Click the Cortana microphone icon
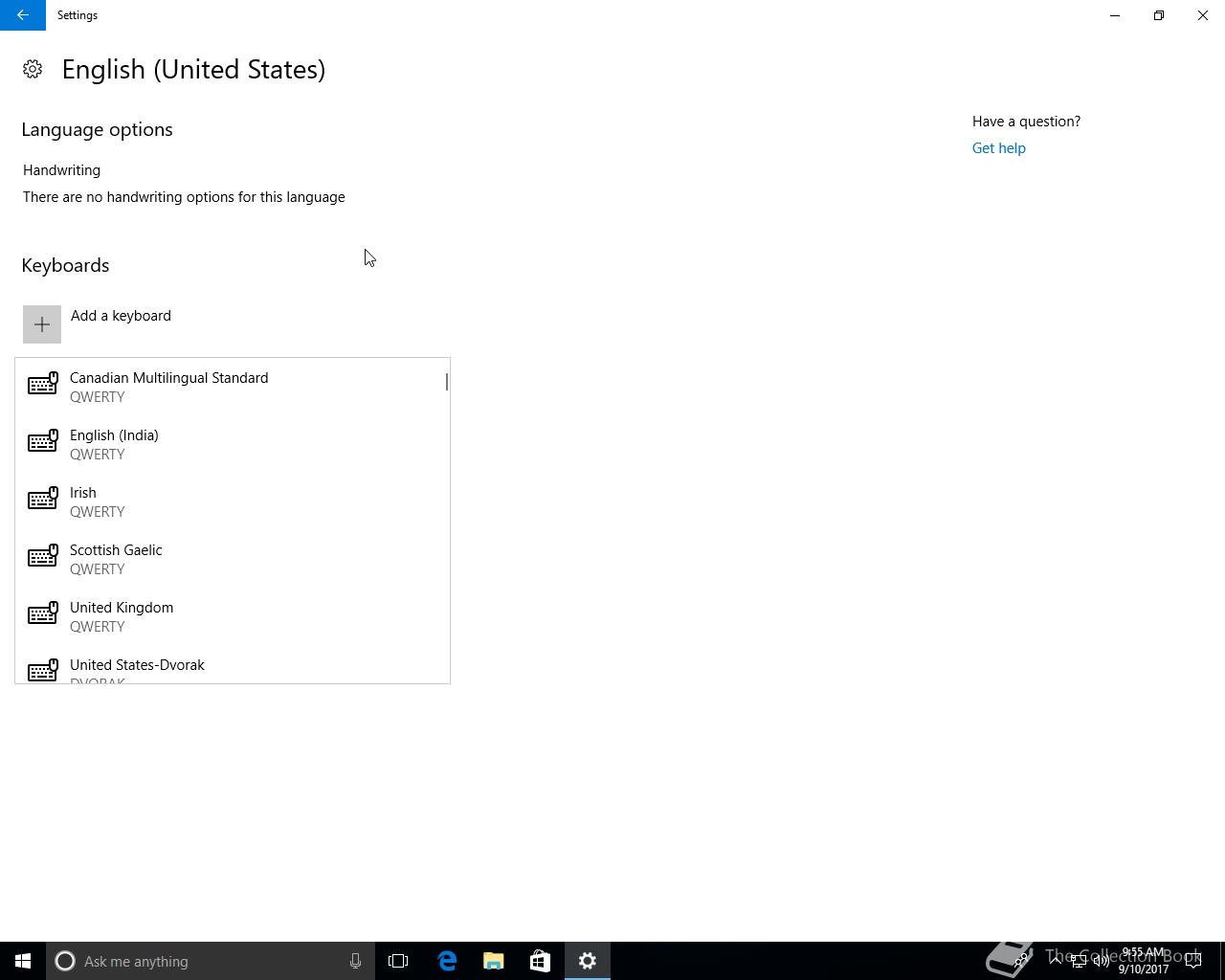This screenshot has width=1225, height=980. (x=355, y=961)
